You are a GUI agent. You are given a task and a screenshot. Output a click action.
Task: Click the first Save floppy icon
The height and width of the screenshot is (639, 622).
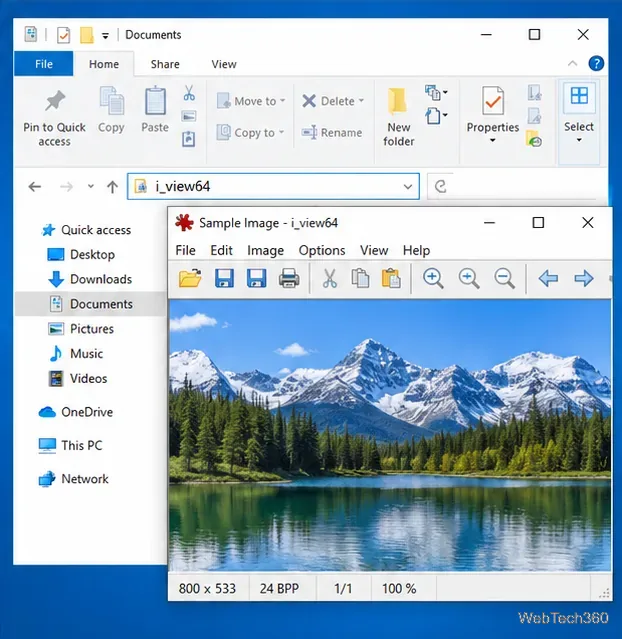224,278
